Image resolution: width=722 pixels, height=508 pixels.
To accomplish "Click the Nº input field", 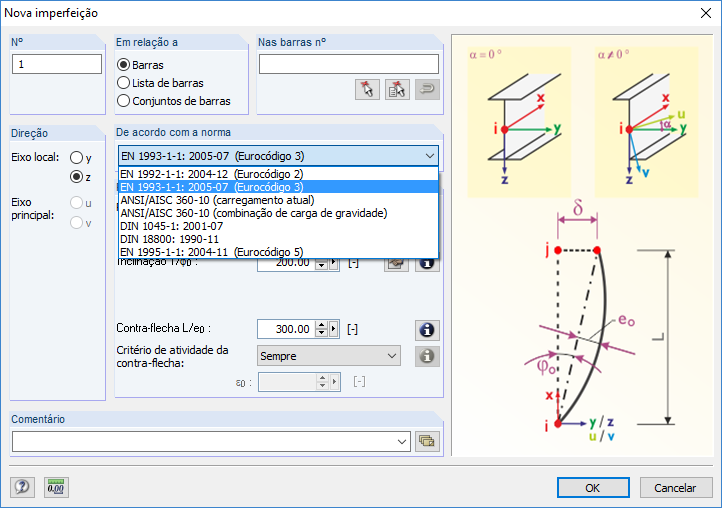I will [x=57, y=64].
